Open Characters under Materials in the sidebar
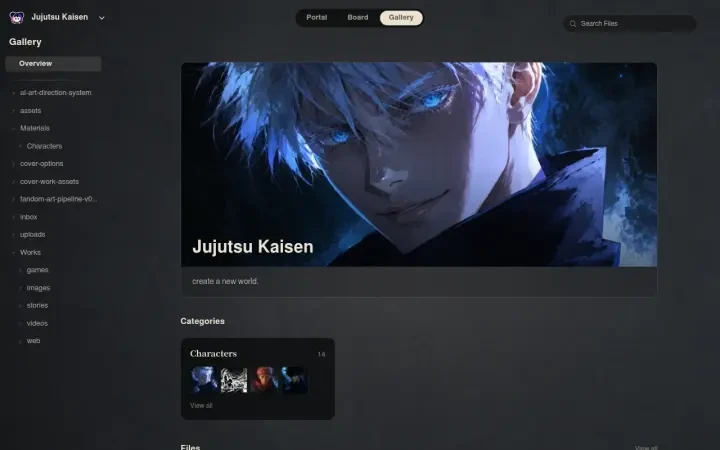Image resolution: width=720 pixels, height=450 pixels. (x=44, y=146)
